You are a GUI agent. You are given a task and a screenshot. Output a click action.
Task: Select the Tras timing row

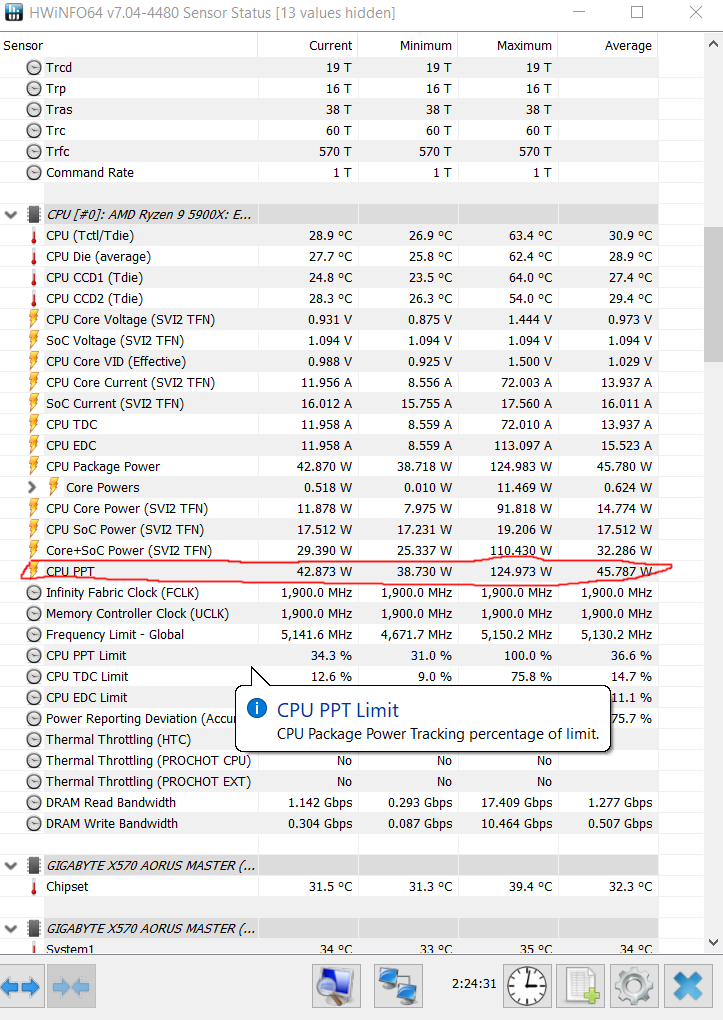329,109
